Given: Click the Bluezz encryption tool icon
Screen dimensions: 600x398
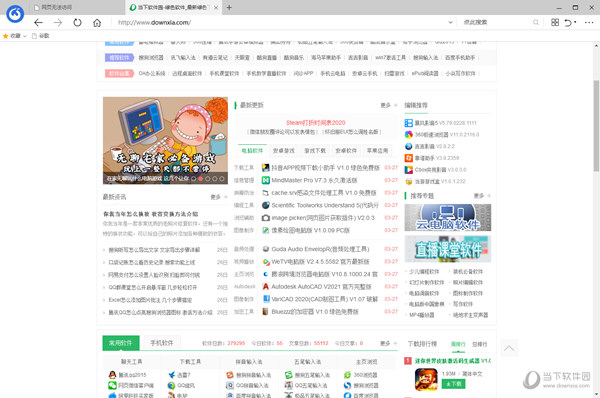Looking at the screenshot, I should pyautogui.click(x=266, y=312).
